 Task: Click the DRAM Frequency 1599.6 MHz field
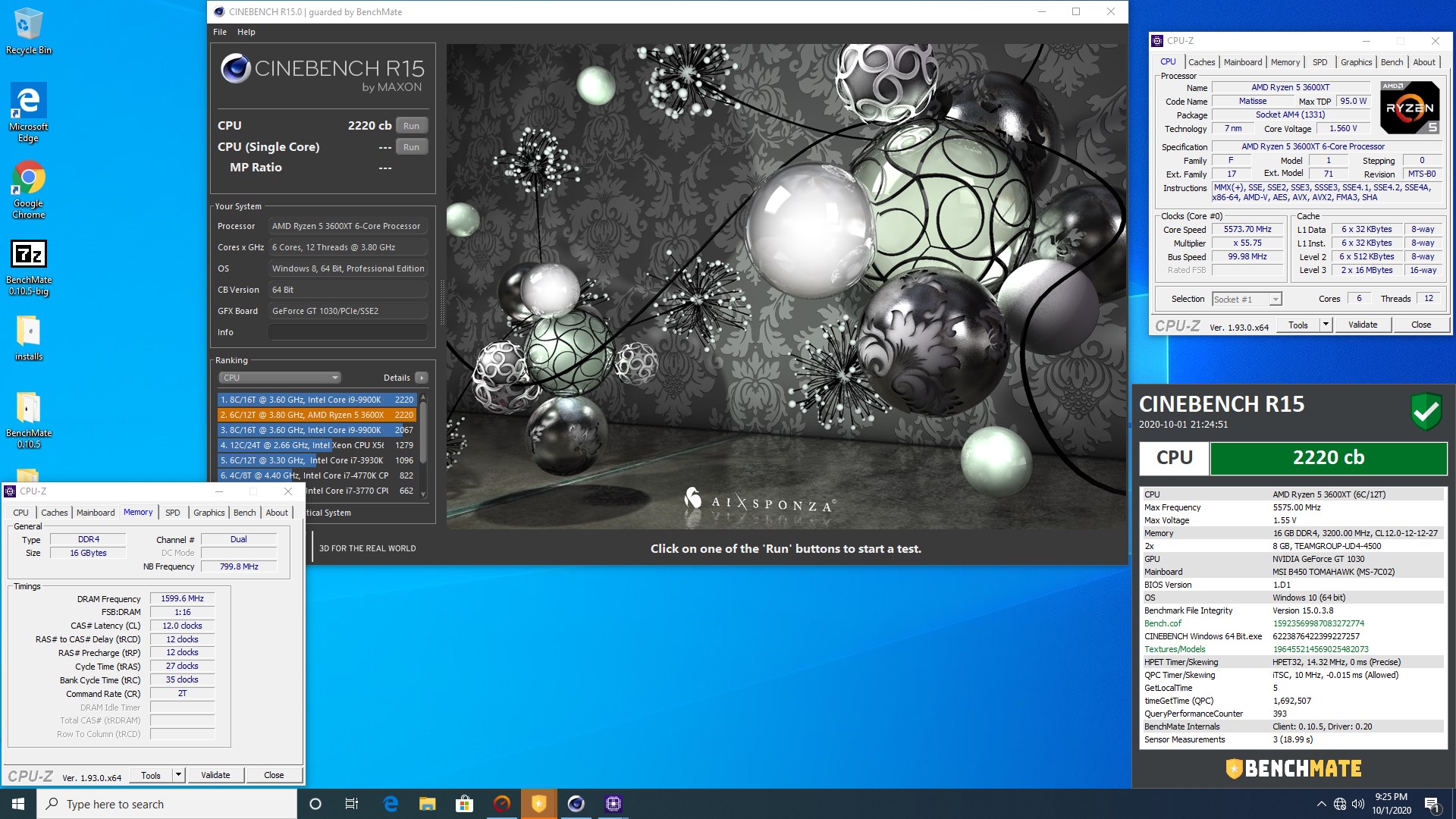coord(182,598)
